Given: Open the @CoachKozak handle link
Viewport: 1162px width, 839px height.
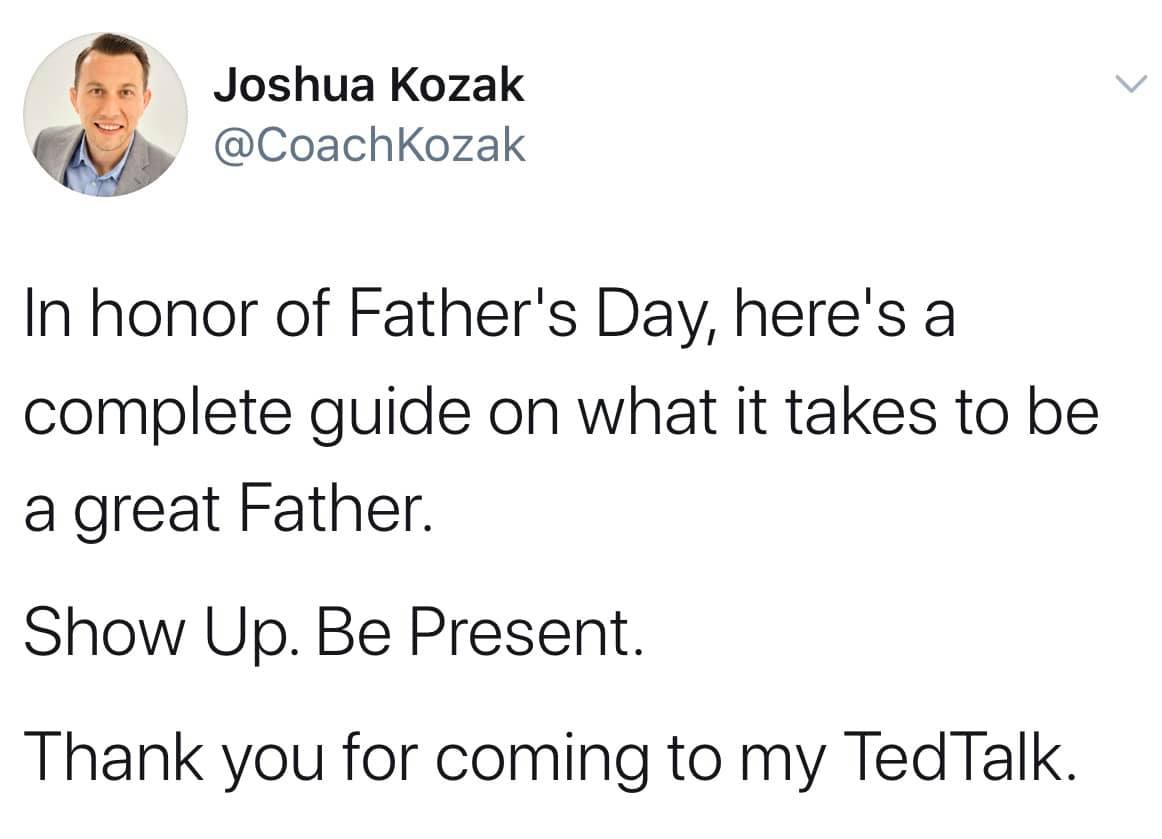Looking at the screenshot, I should (370, 145).
